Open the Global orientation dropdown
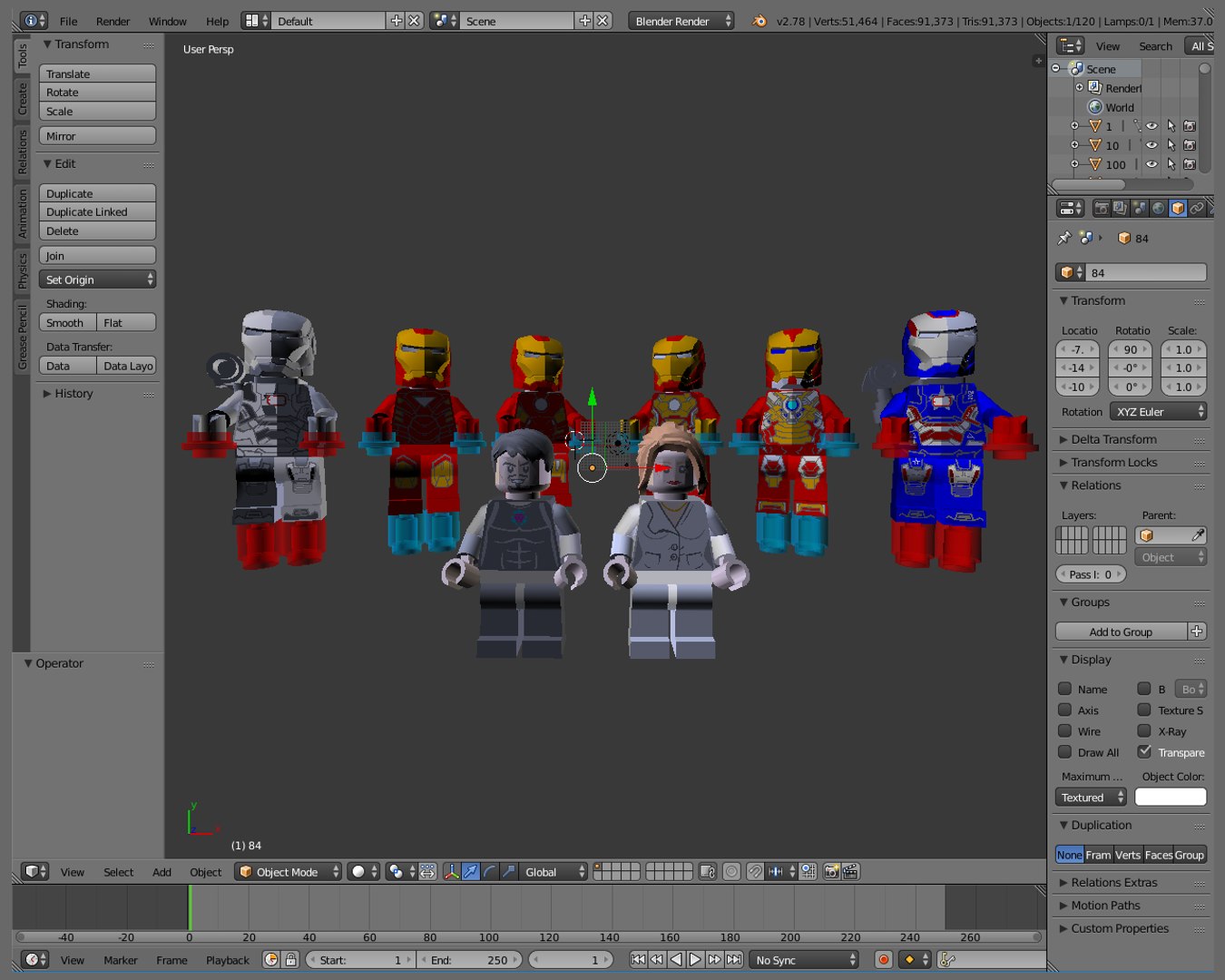Image resolution: width=1225 pixels, height=980 pixels. coord(553,871)
